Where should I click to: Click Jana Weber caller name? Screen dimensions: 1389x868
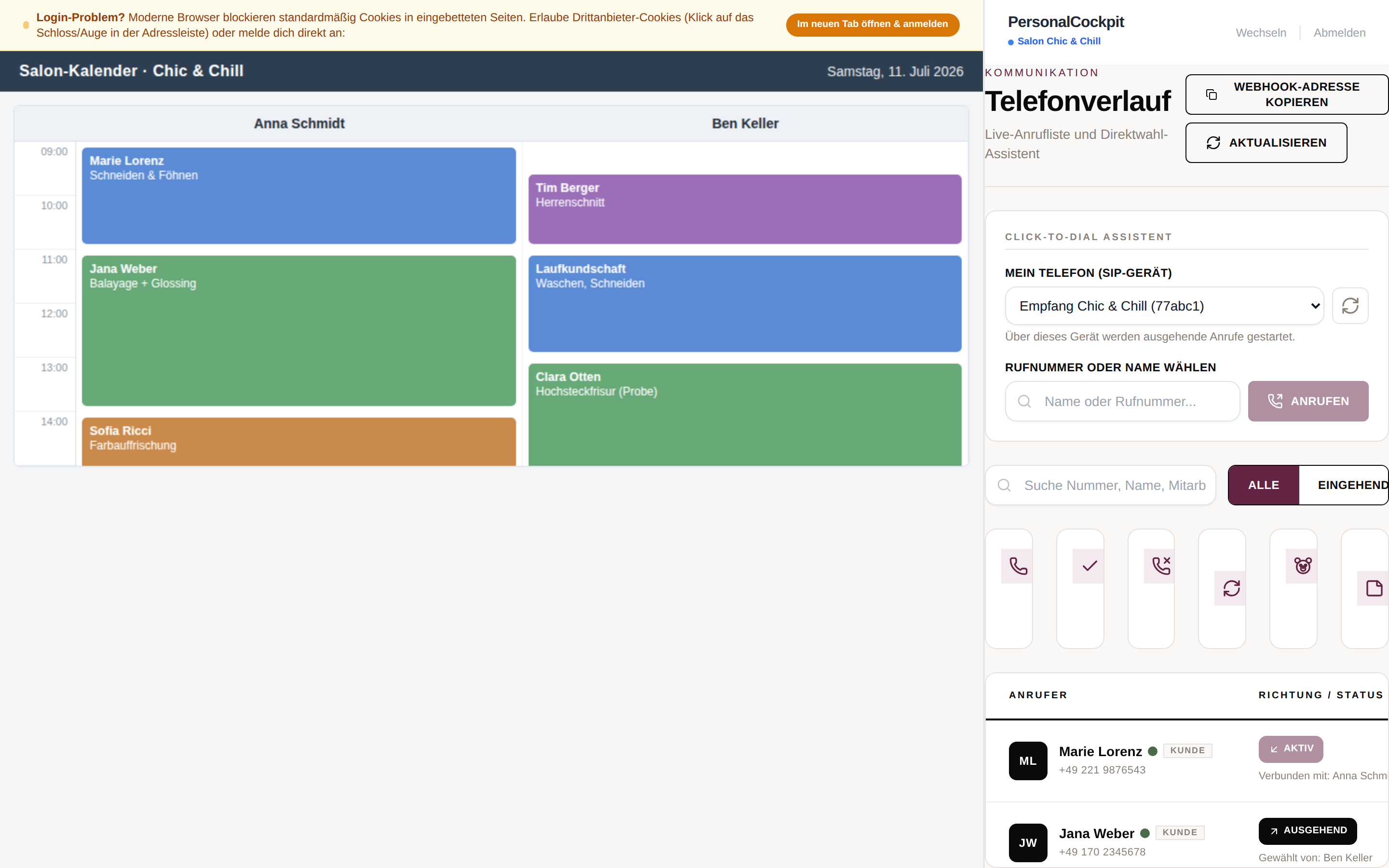pos(1096,834)
